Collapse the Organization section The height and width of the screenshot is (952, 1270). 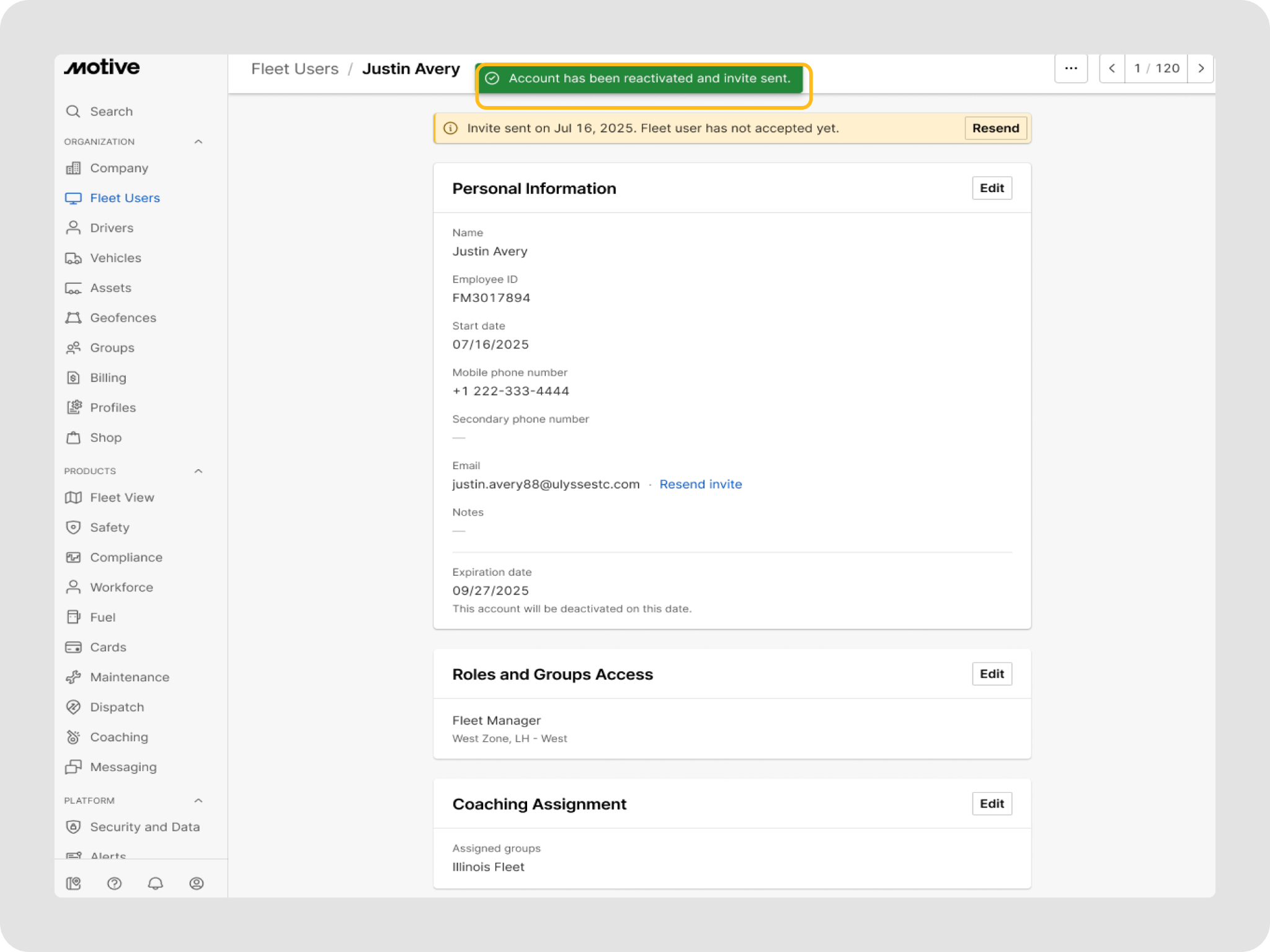[x=198, y=141]
